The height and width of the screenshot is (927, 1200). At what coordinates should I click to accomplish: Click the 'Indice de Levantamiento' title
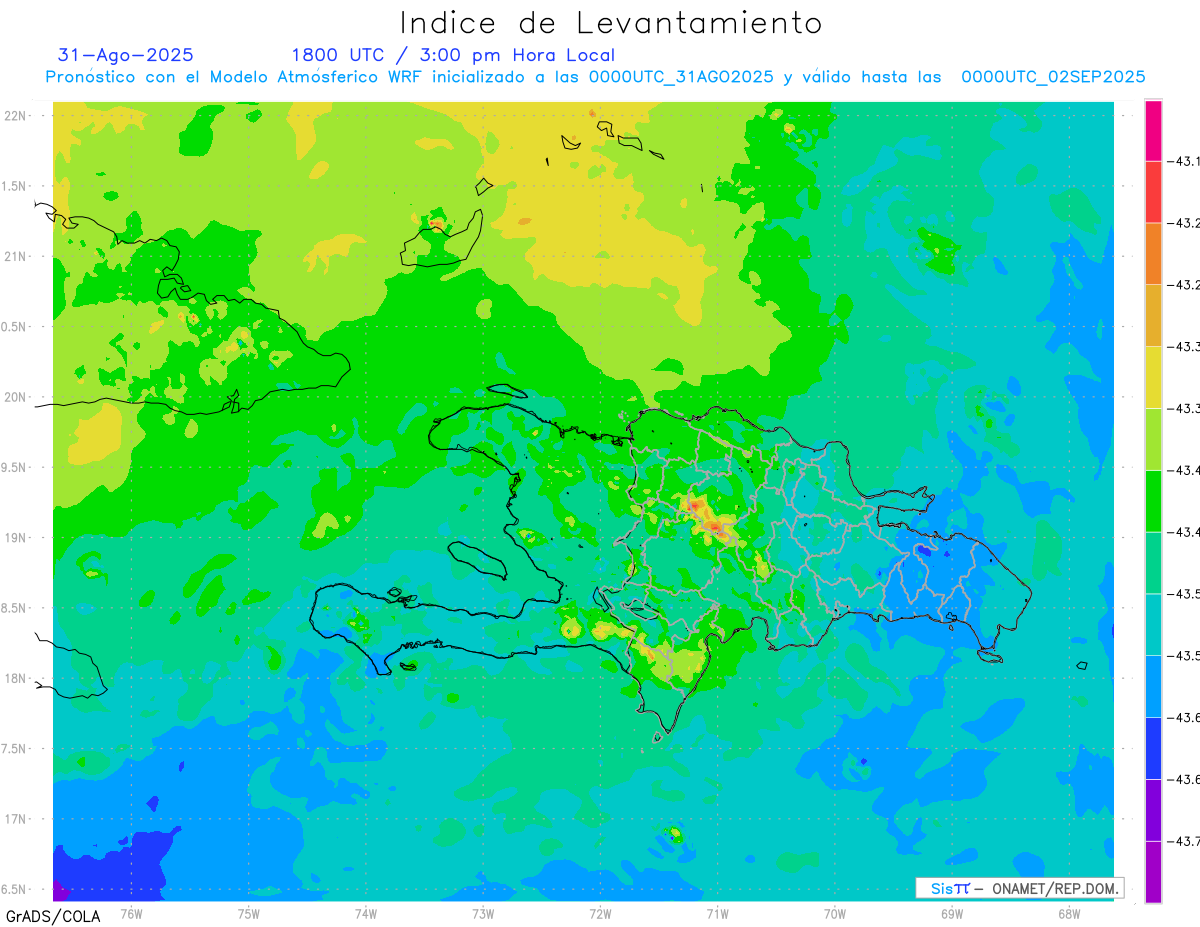click(610, 23)
